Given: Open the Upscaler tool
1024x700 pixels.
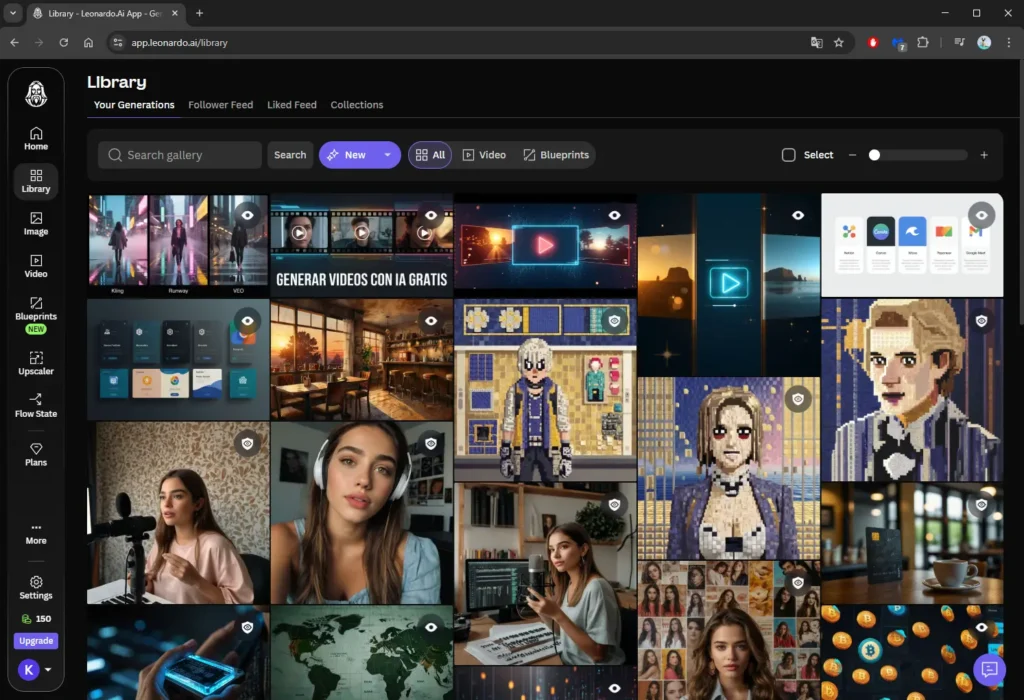Looking at the screenshot, I should click(x=35, y=364).
